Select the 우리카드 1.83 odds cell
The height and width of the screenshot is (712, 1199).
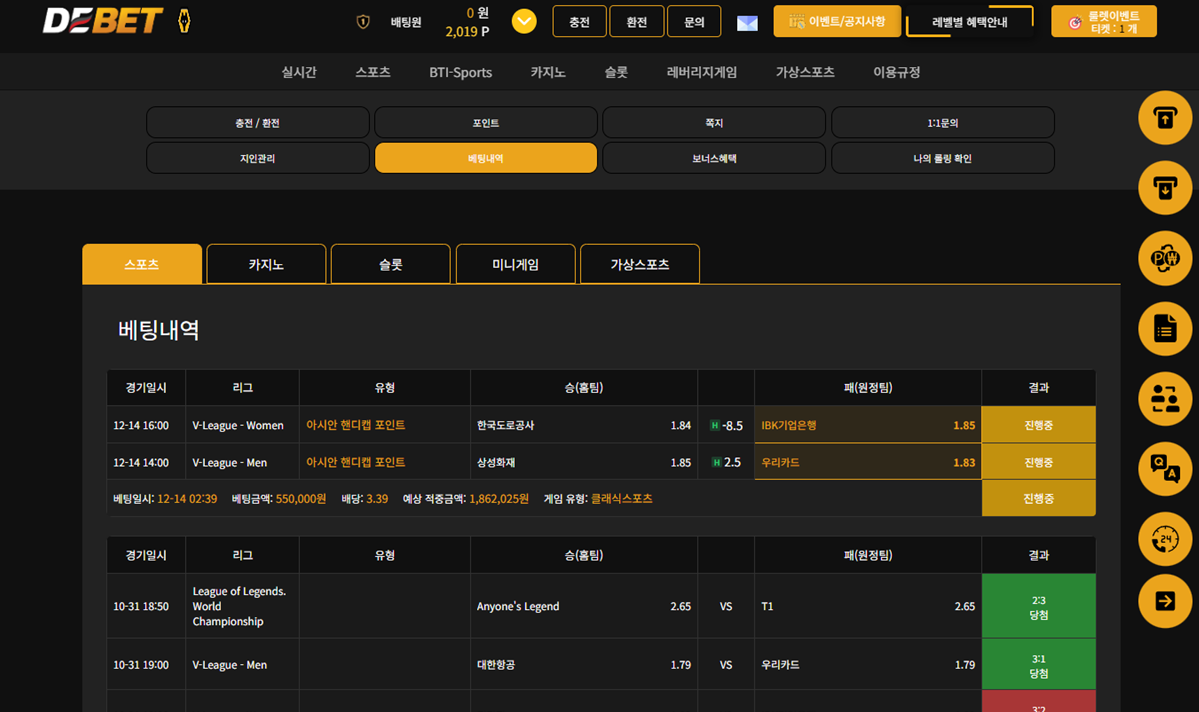867,462
